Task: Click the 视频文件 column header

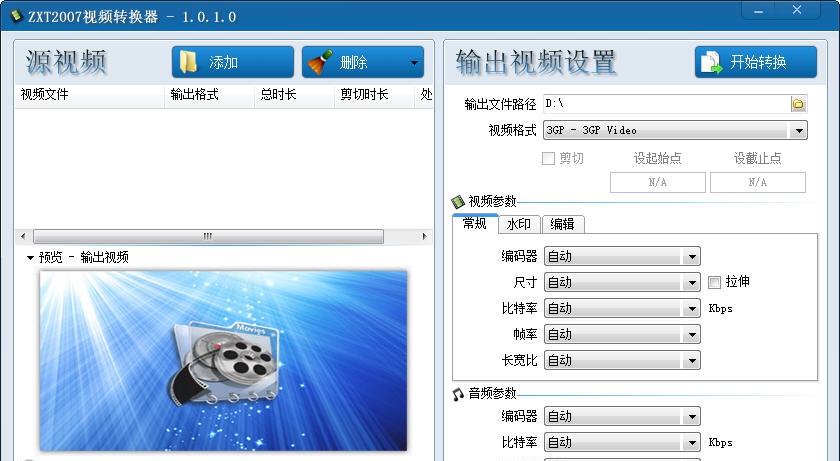Action: 90,95
